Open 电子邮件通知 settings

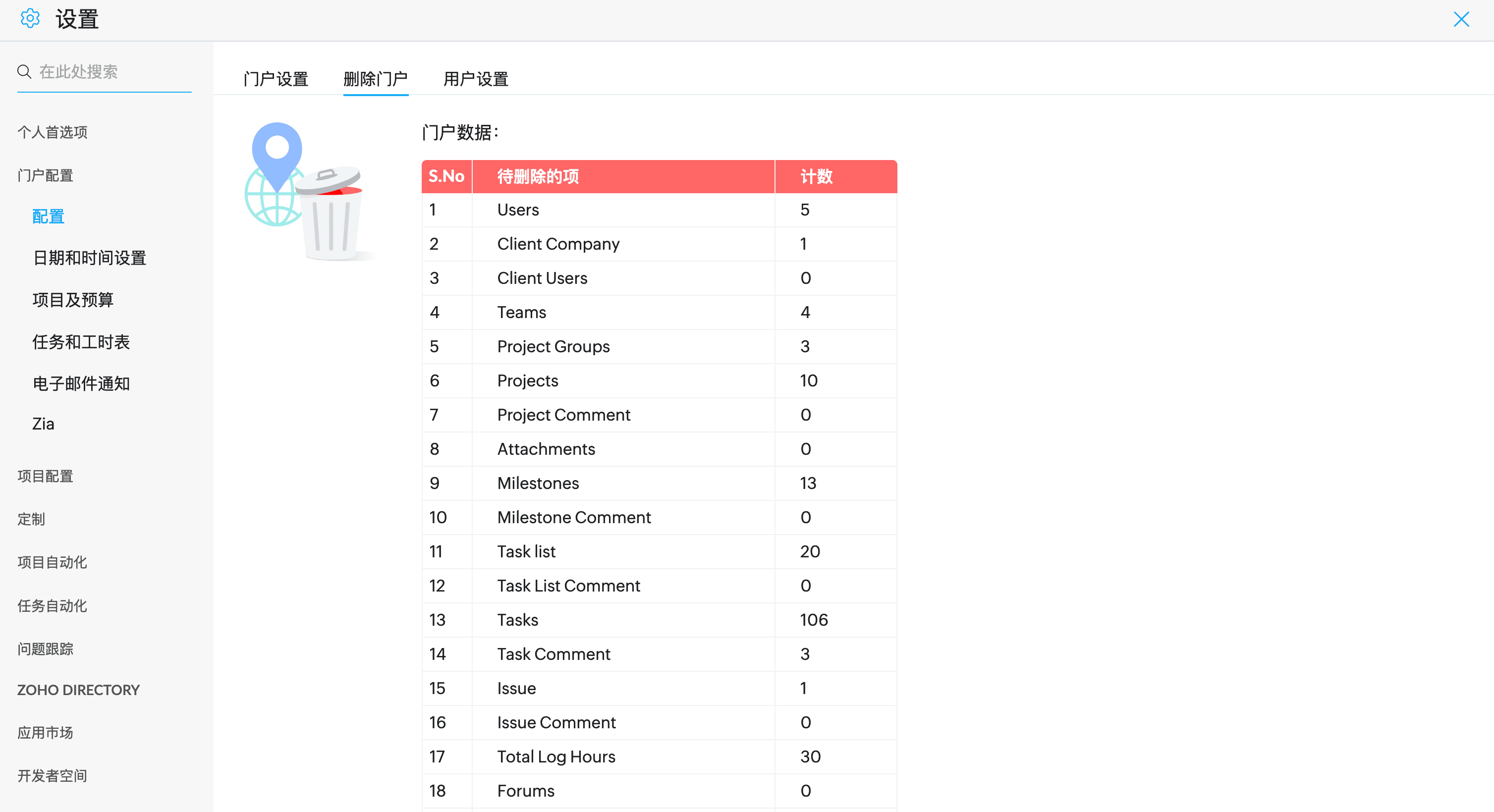(x=81, y=383)
